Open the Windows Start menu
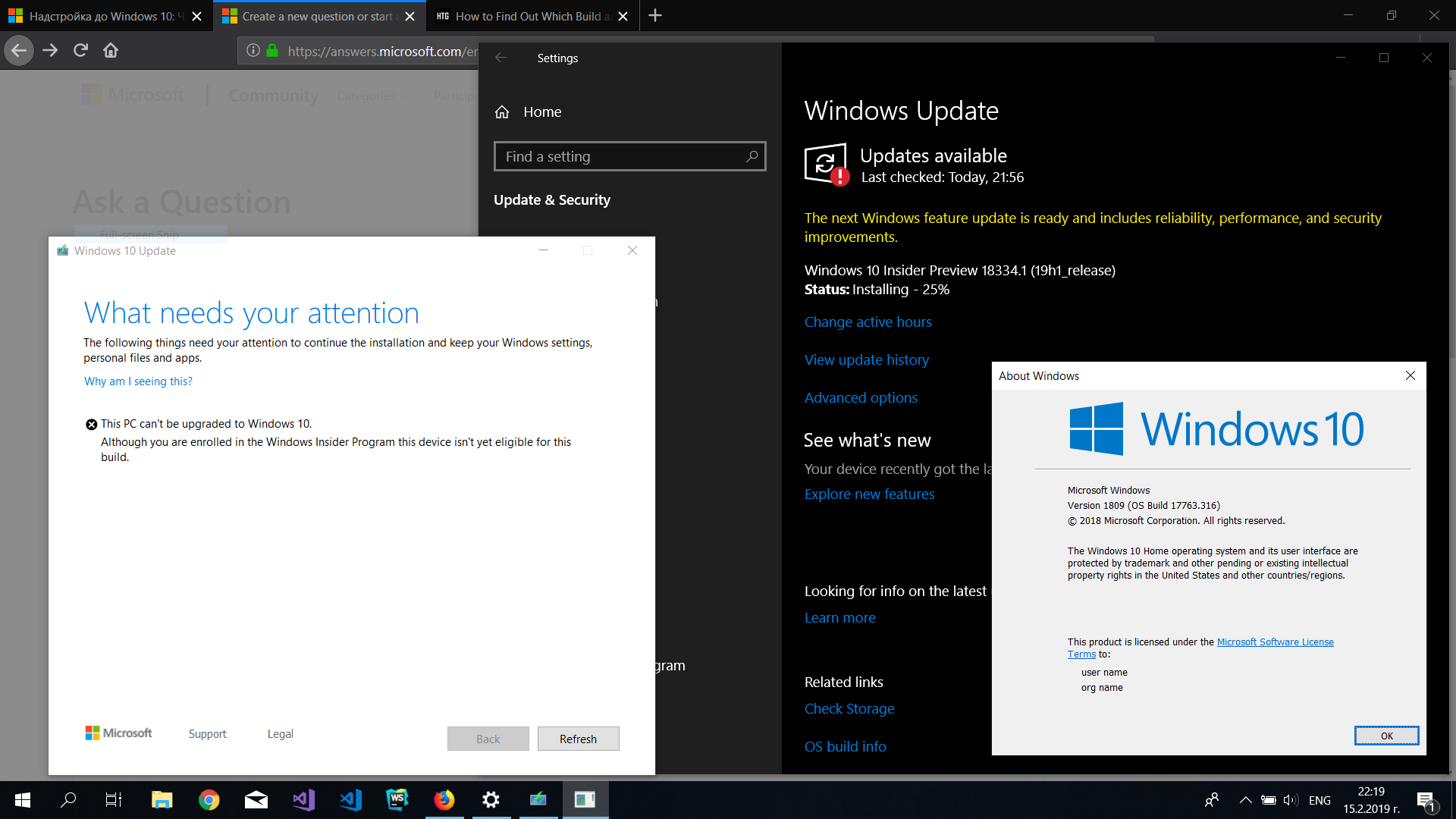 pyautogui.click(x=23, y=799)
